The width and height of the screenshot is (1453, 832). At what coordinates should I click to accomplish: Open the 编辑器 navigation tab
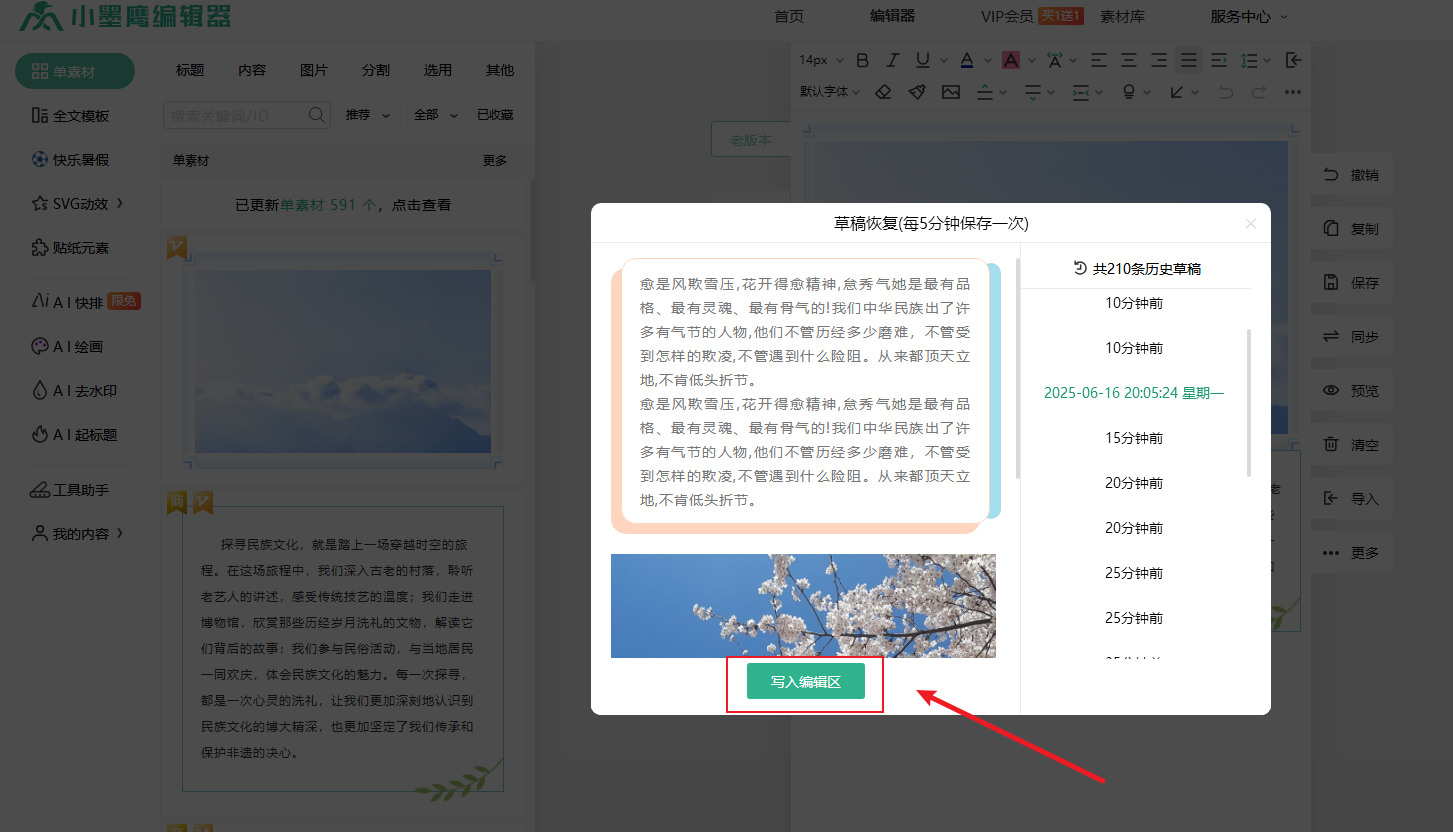892,16
